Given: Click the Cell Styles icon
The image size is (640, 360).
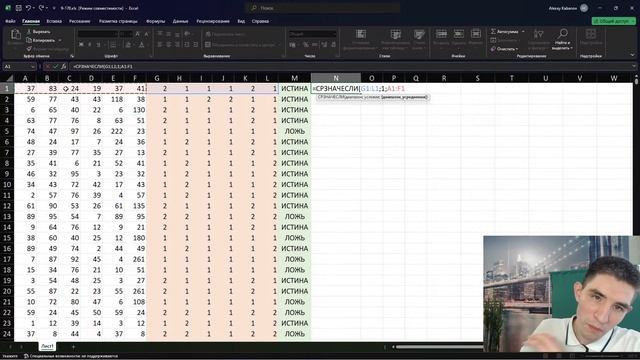Looking at the screenshot, I should tap(419, 34).
